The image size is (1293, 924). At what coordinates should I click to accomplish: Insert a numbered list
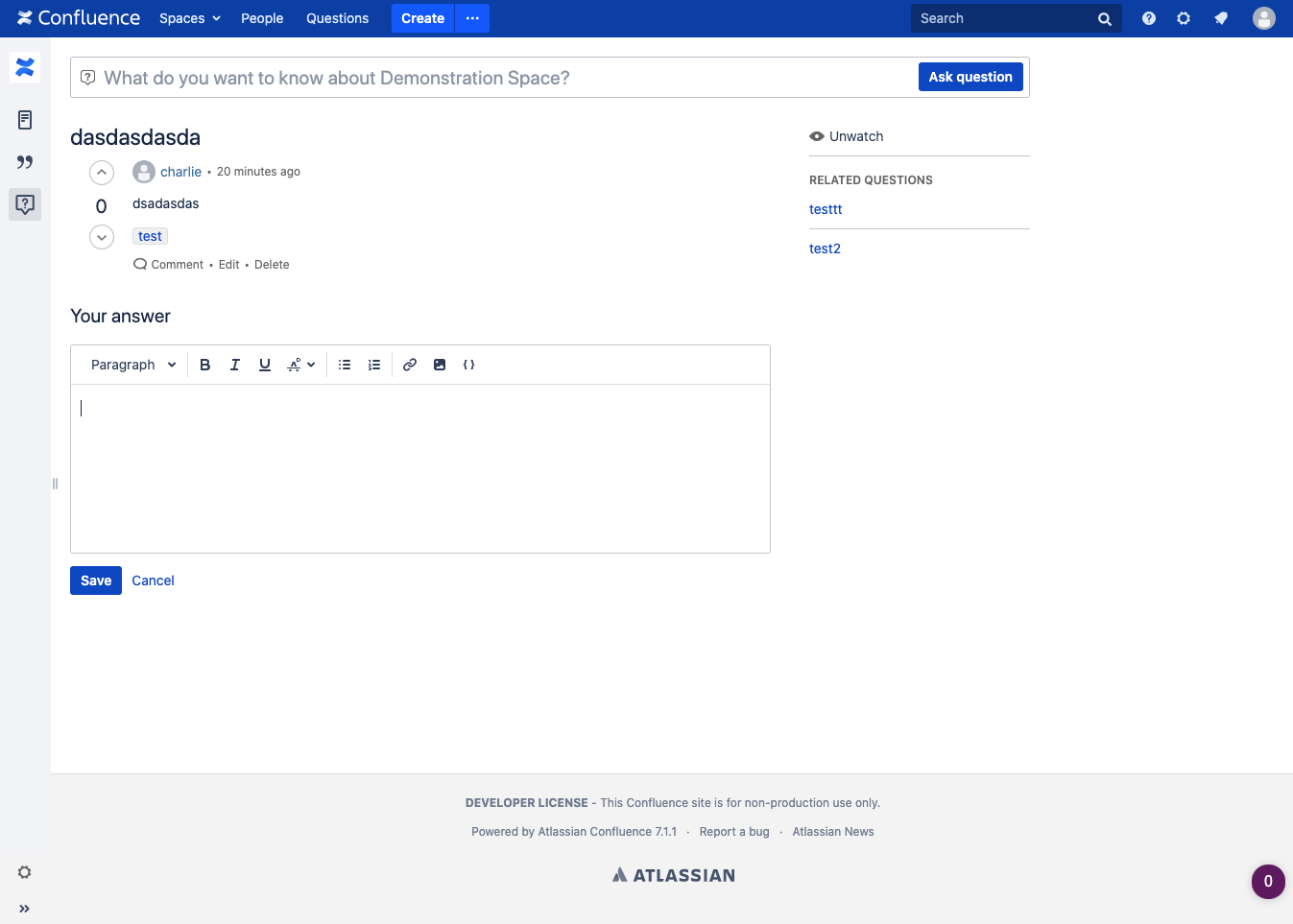point(374,365)
